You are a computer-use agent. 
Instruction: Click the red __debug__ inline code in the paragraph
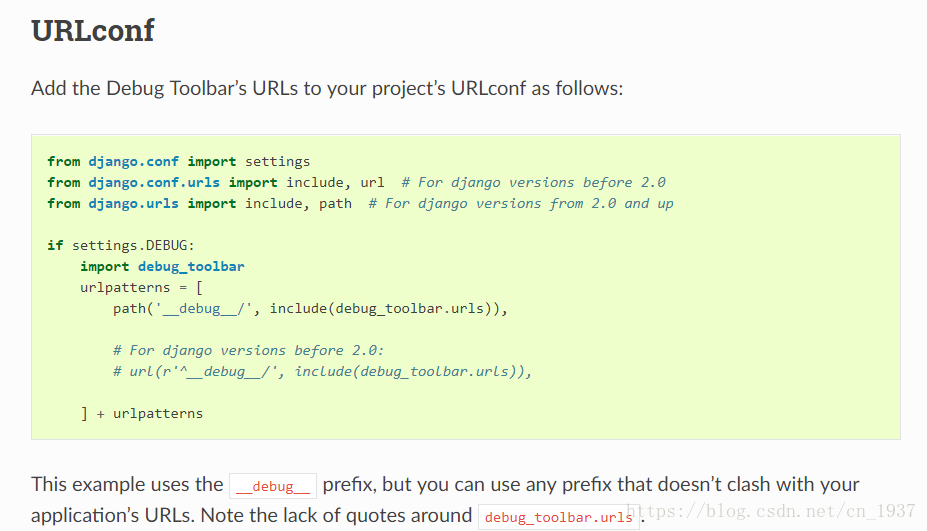(x=273, y=486)
